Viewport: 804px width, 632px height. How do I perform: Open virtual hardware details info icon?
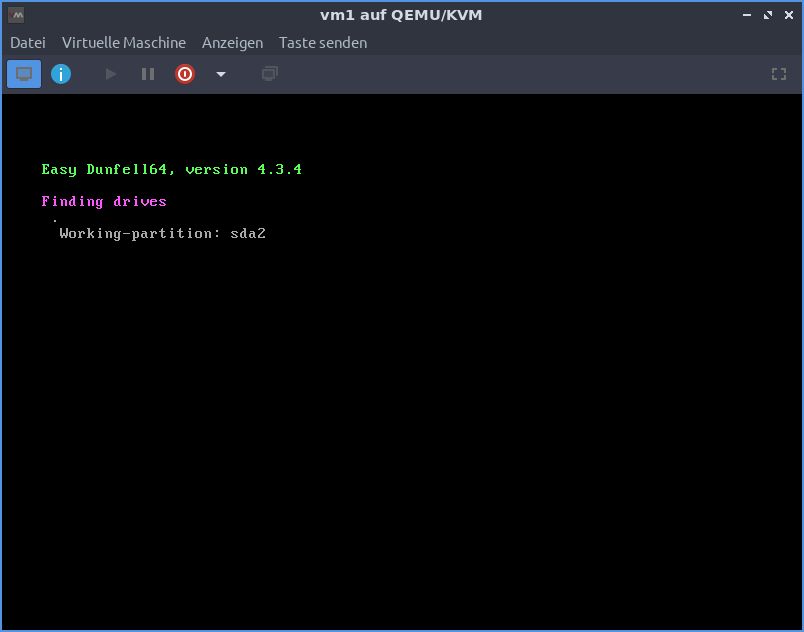point(61,74)
